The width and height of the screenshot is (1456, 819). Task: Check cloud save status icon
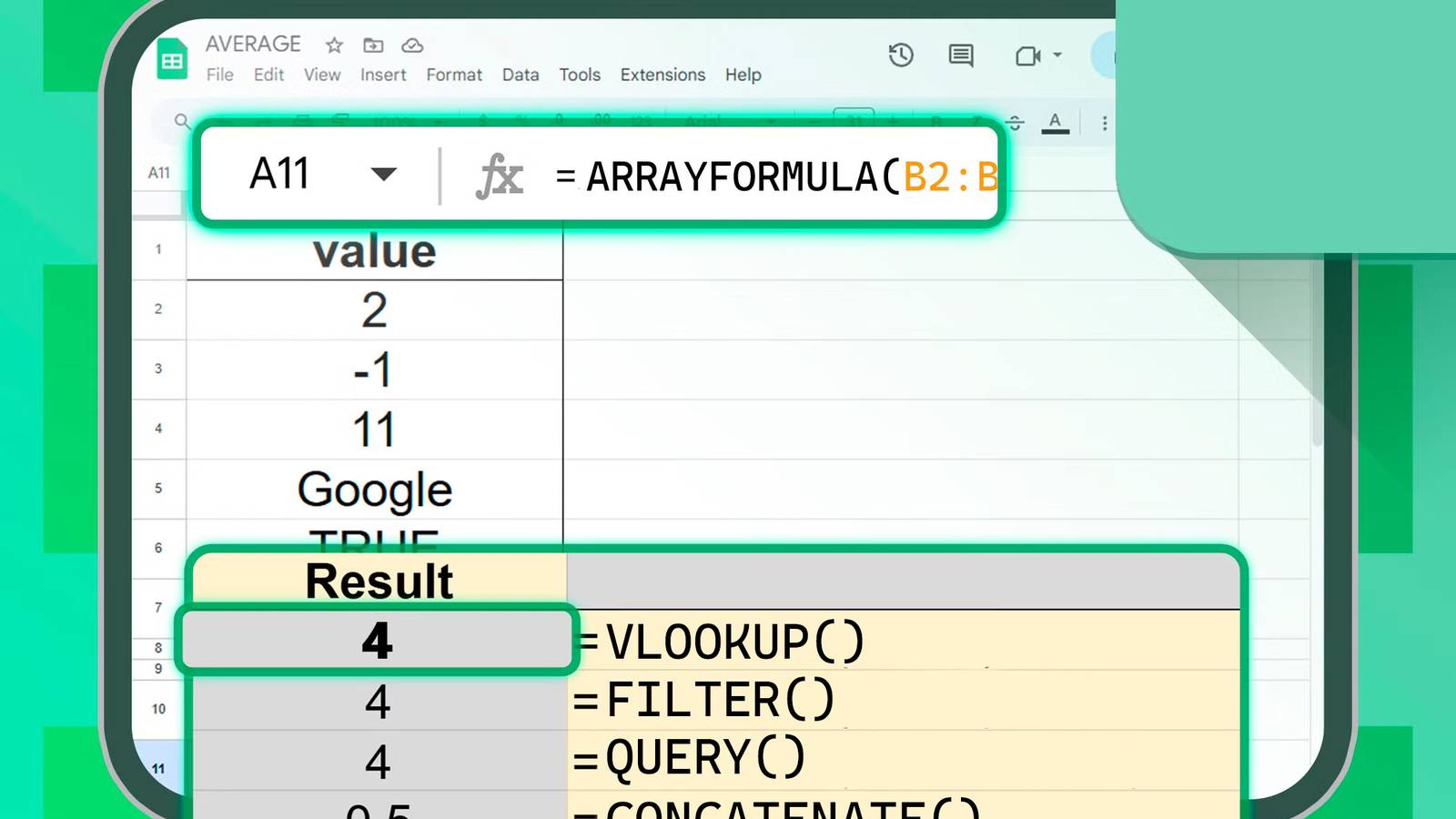[412, 45]
